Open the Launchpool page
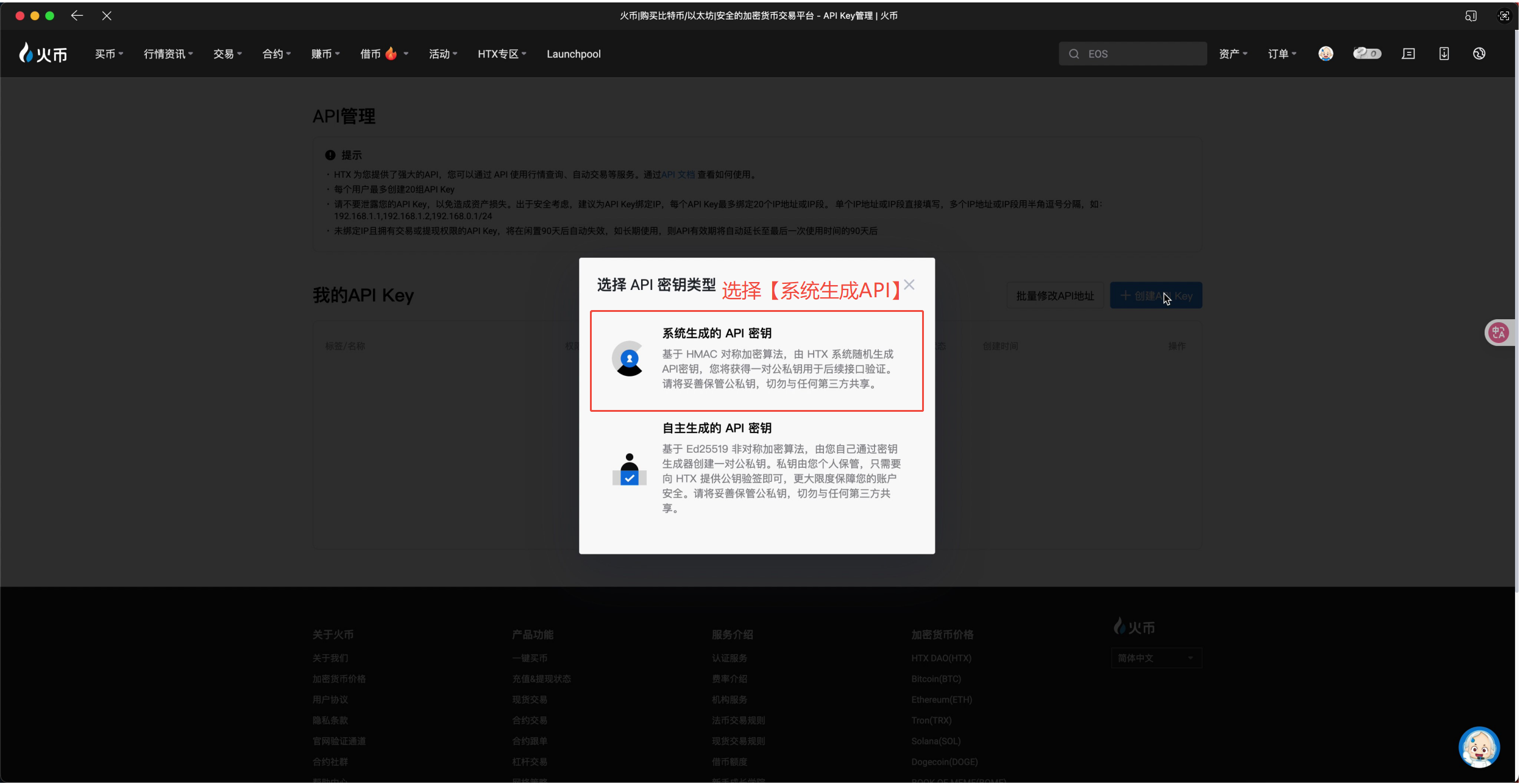Screen dimensions: 1523x784 [573, 54]
